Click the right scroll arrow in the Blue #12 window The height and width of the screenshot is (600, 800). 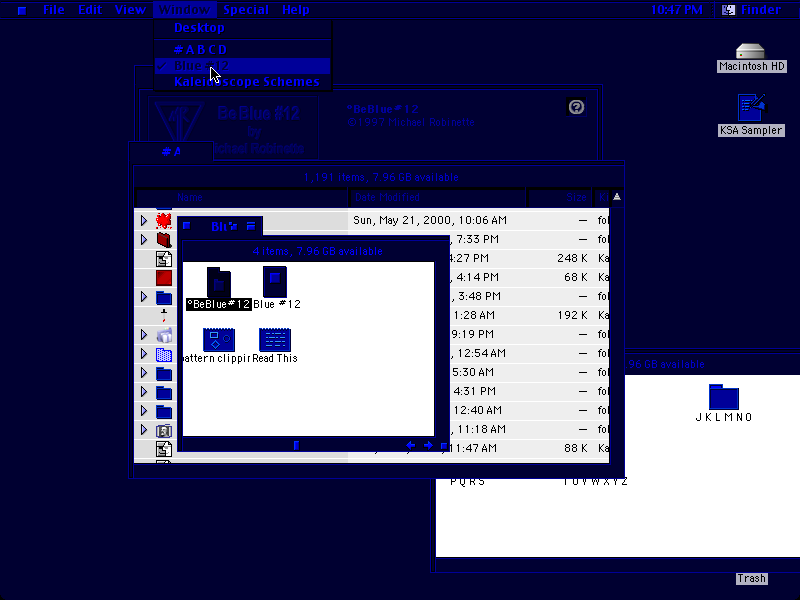tap(428, 445)
